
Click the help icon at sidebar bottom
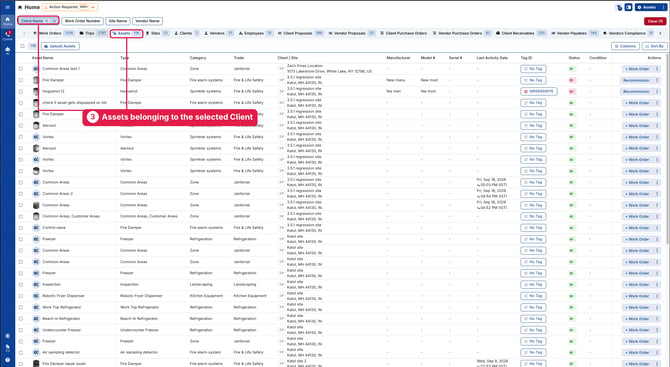click(7, 360)
